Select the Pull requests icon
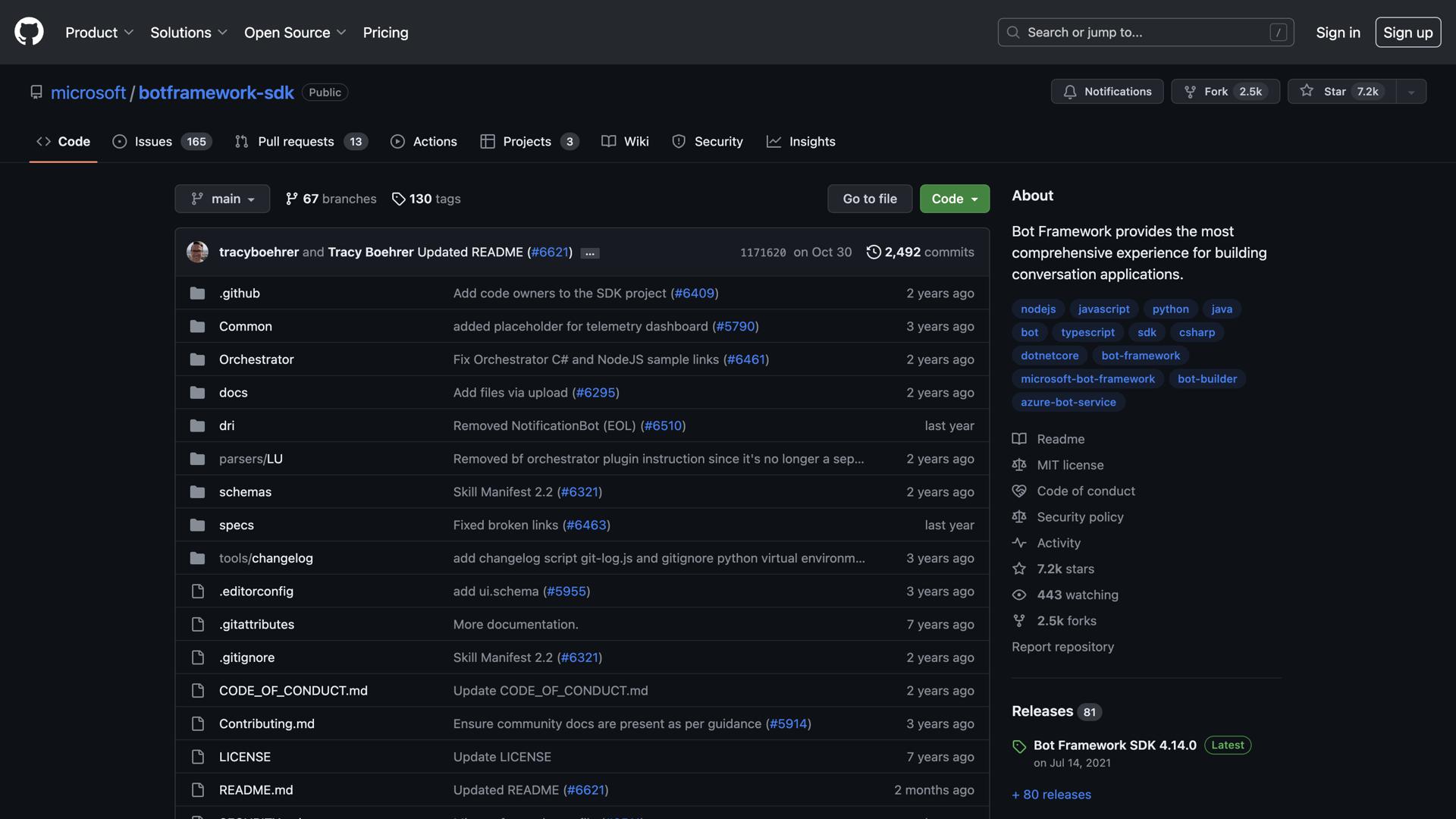The width and height of the screenshot is (1456, 819). [242, 141]
